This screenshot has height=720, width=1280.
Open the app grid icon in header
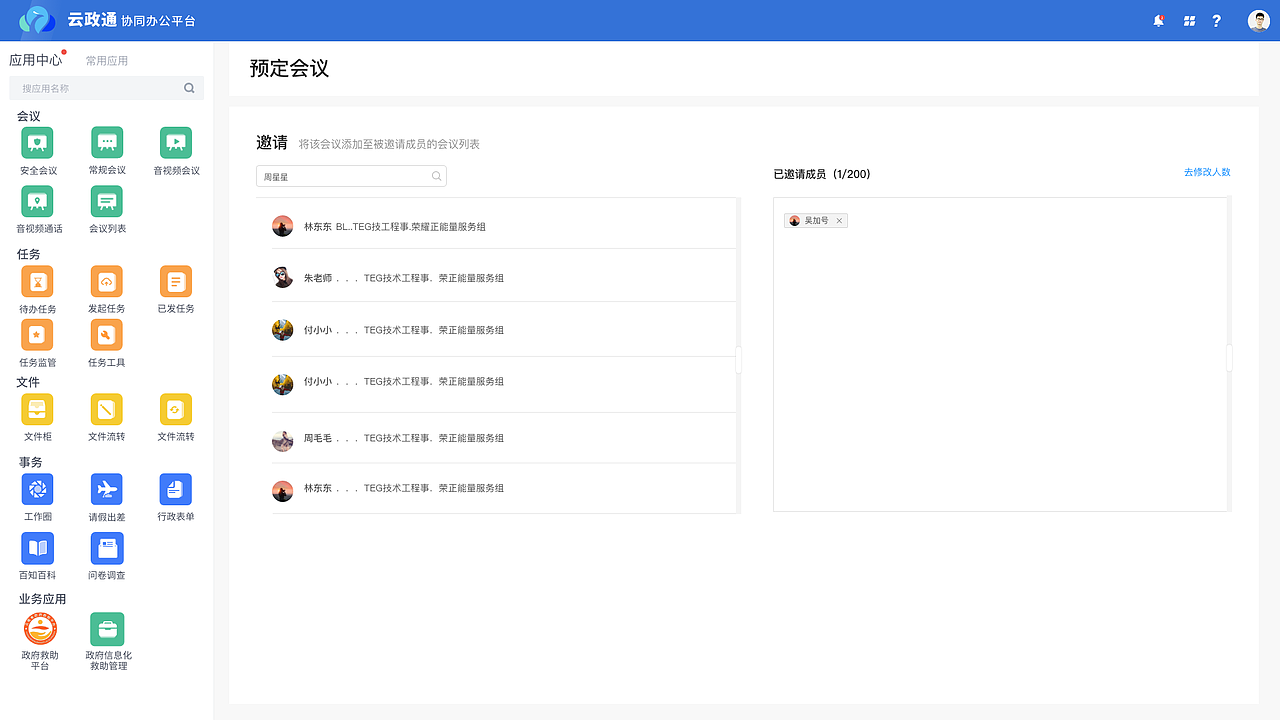point(1189,20)
